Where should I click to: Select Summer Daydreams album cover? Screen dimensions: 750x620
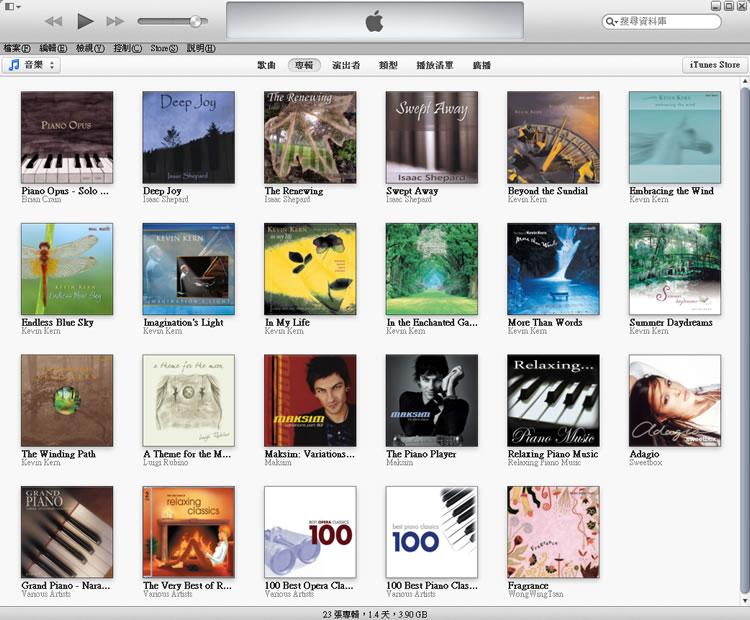point(675,269)
